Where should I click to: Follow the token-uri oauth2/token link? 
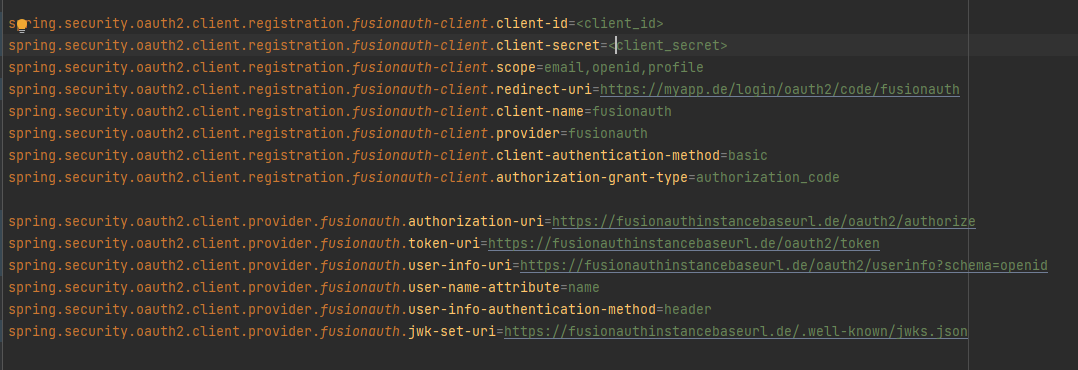pyautogui.click(x=683, y=243)
